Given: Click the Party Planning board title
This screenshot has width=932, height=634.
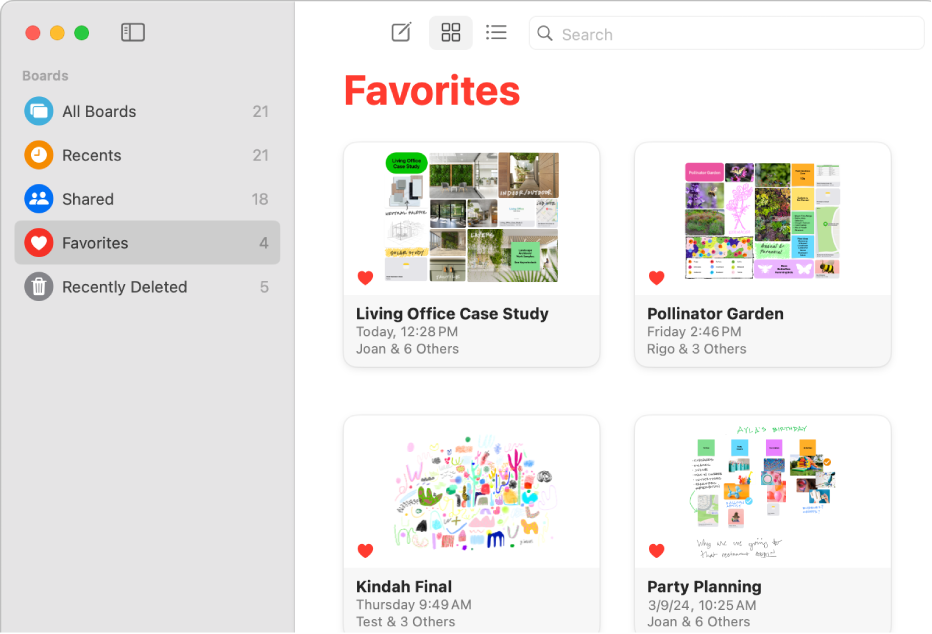Looking at the screenshot, I should click(704, 587).
